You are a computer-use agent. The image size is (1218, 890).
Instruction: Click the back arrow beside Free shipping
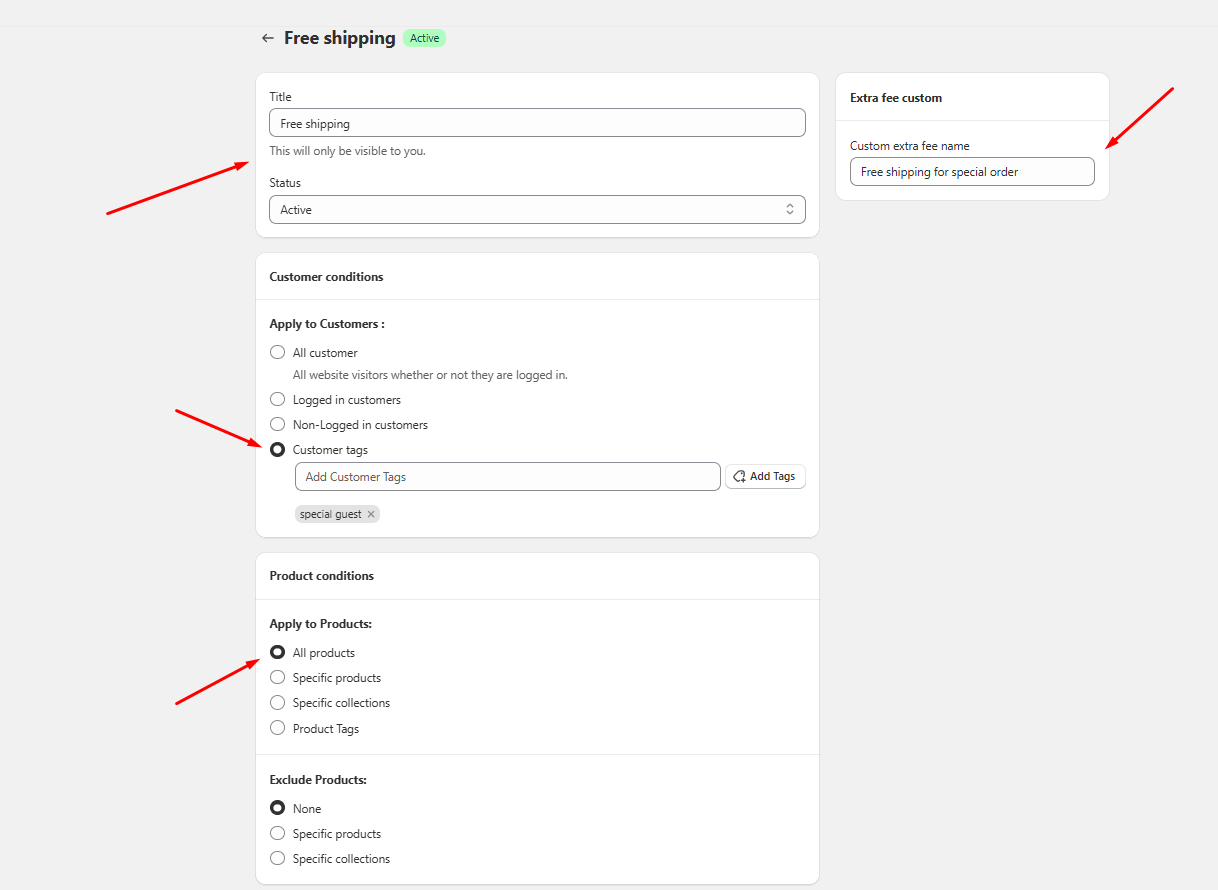coord(267,38)
